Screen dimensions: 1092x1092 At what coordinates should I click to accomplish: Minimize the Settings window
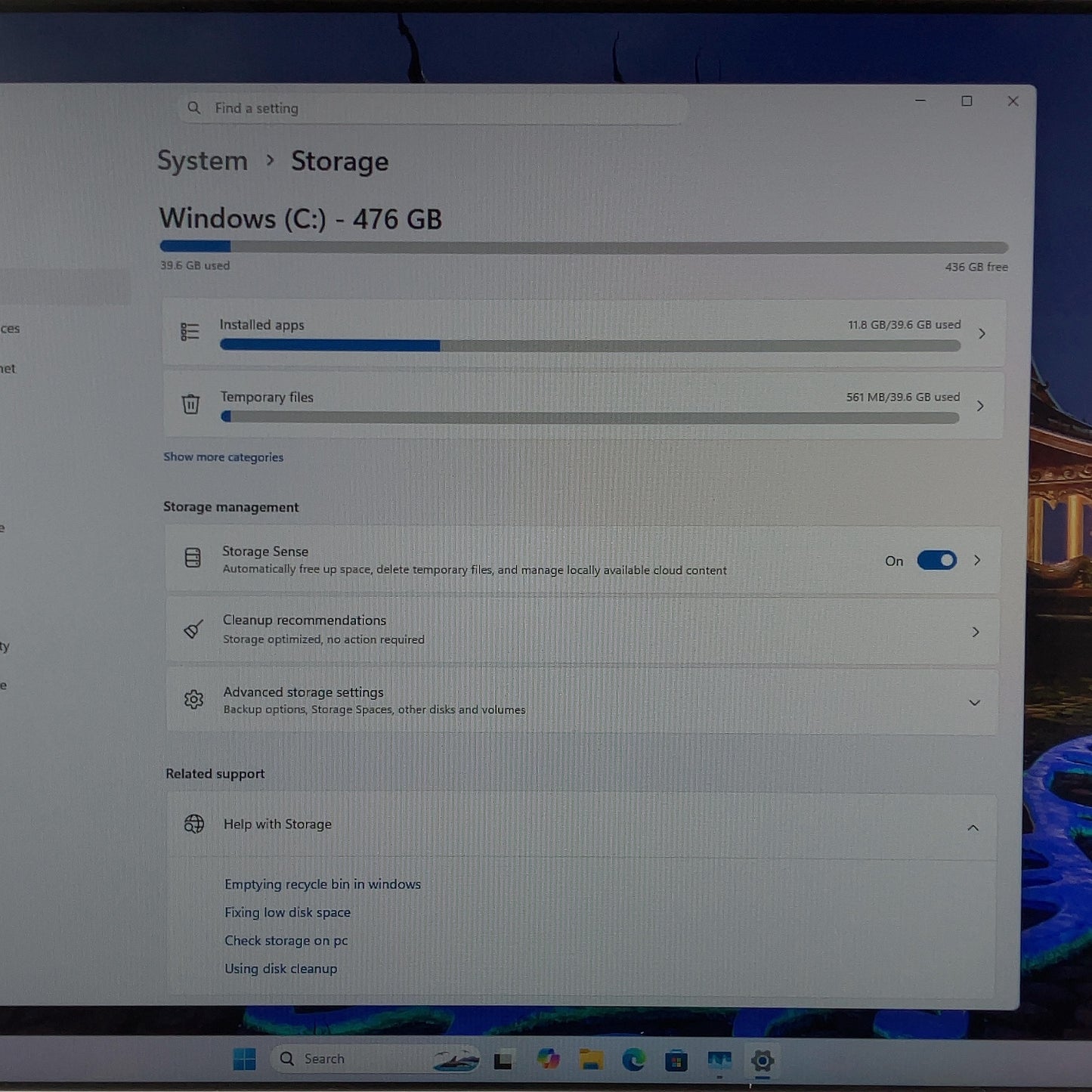pos(920,101)
